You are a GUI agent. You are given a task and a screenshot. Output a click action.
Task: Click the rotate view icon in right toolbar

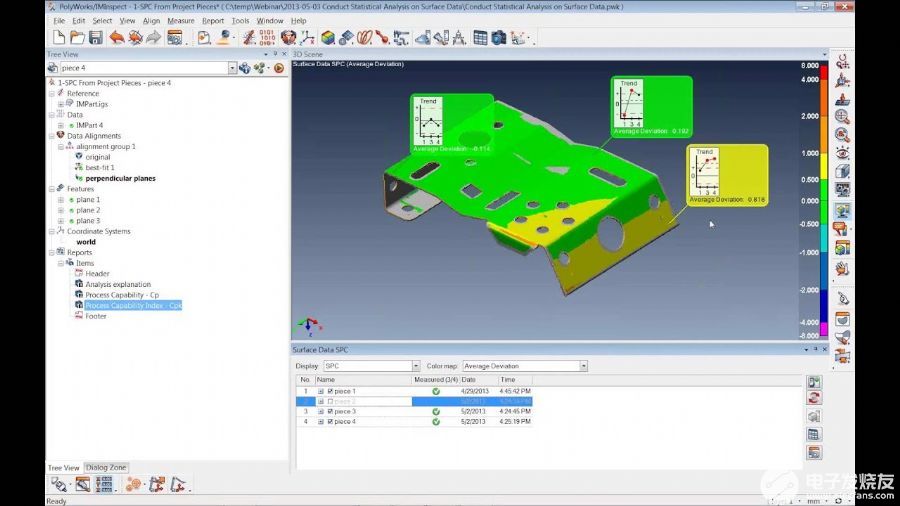coord(843,61)
